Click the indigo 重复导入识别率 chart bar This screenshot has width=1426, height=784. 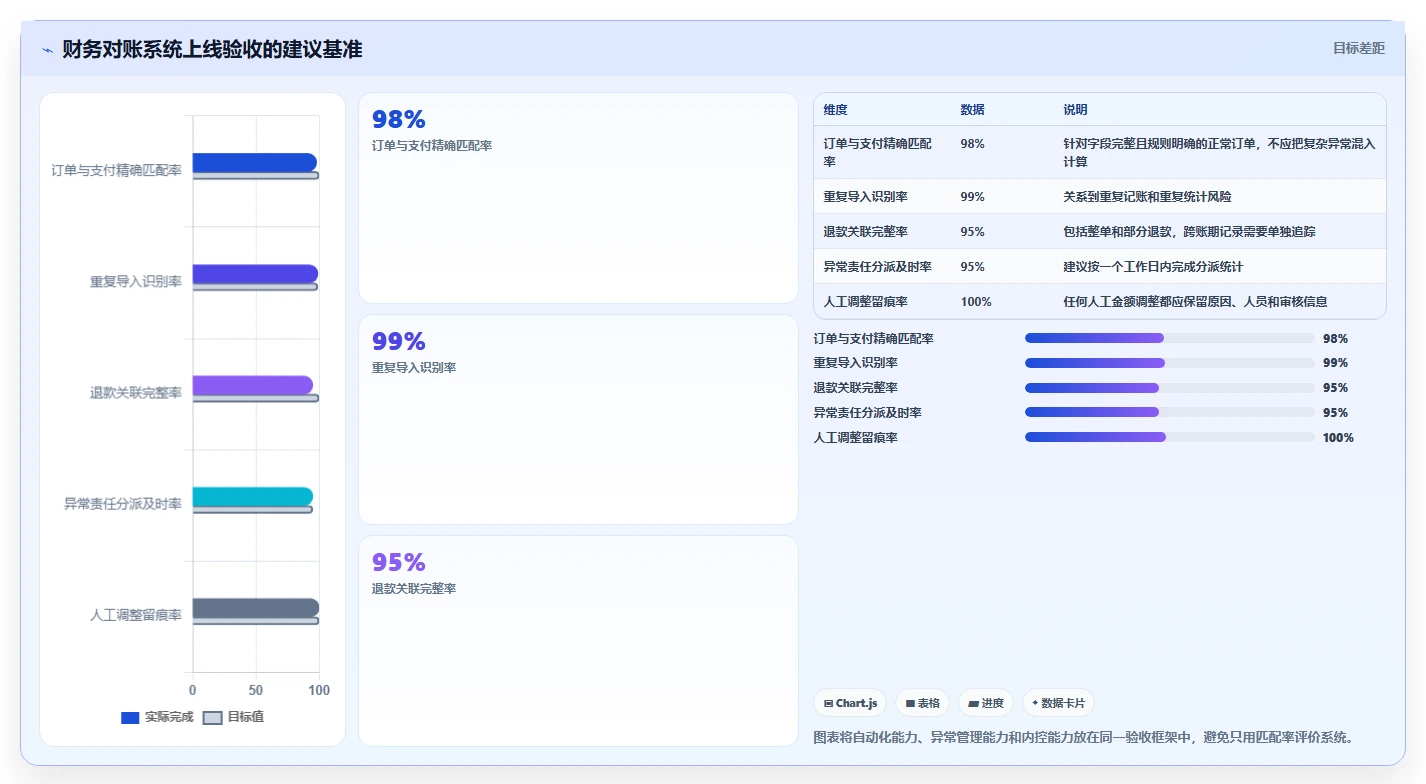[255, 274]
